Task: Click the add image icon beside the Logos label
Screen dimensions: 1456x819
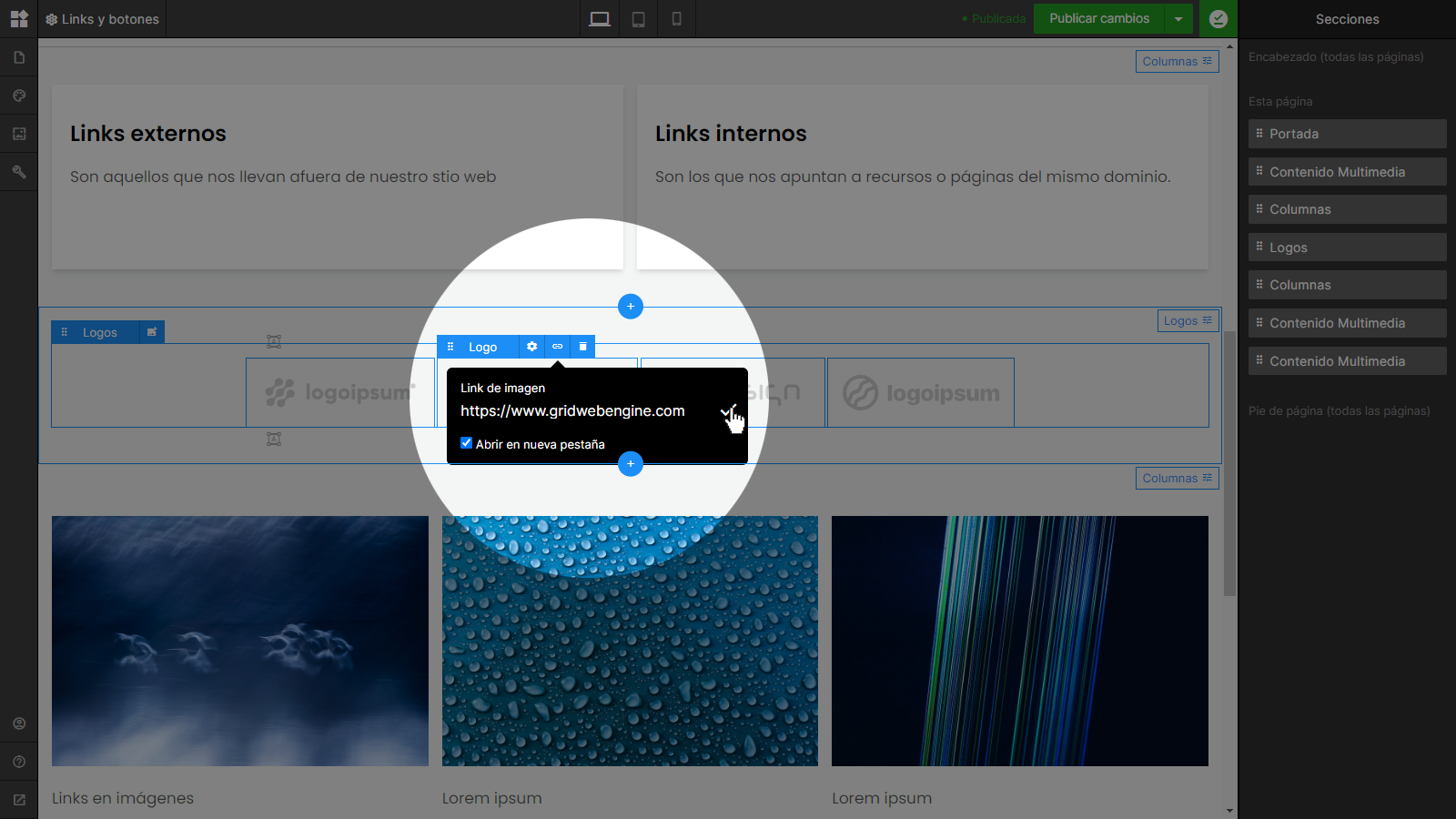Action: click(152, 332)
